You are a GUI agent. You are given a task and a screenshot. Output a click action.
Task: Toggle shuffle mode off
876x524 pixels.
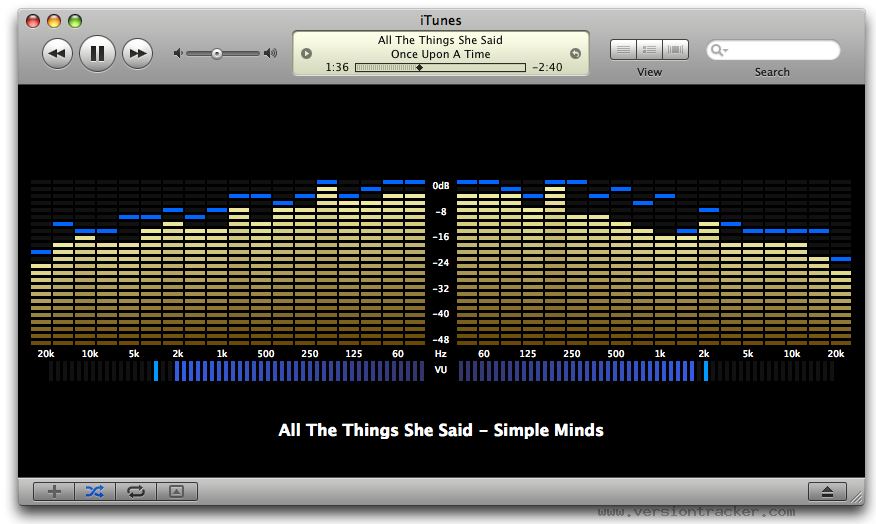(x=95, y=492)
